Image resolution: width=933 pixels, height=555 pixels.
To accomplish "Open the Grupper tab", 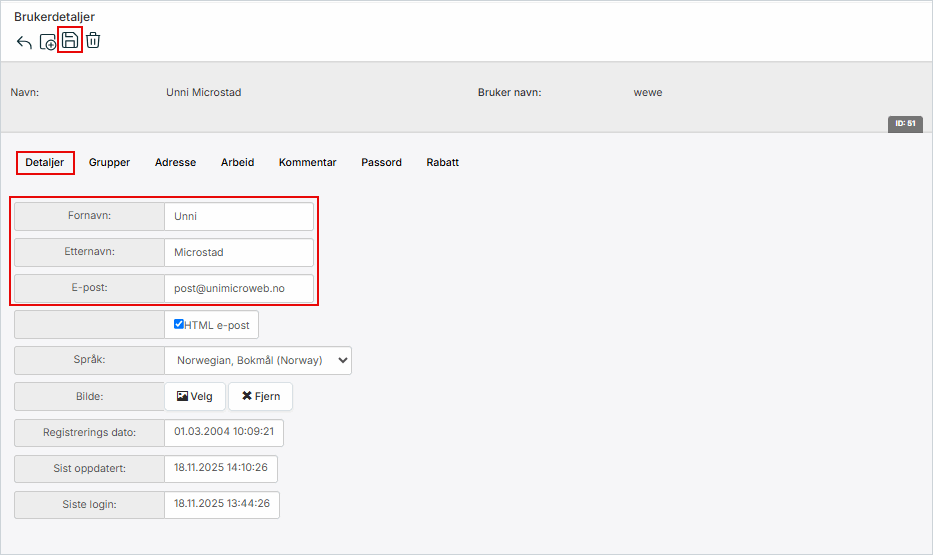I will pyautogui.click(x=109, y=162).
